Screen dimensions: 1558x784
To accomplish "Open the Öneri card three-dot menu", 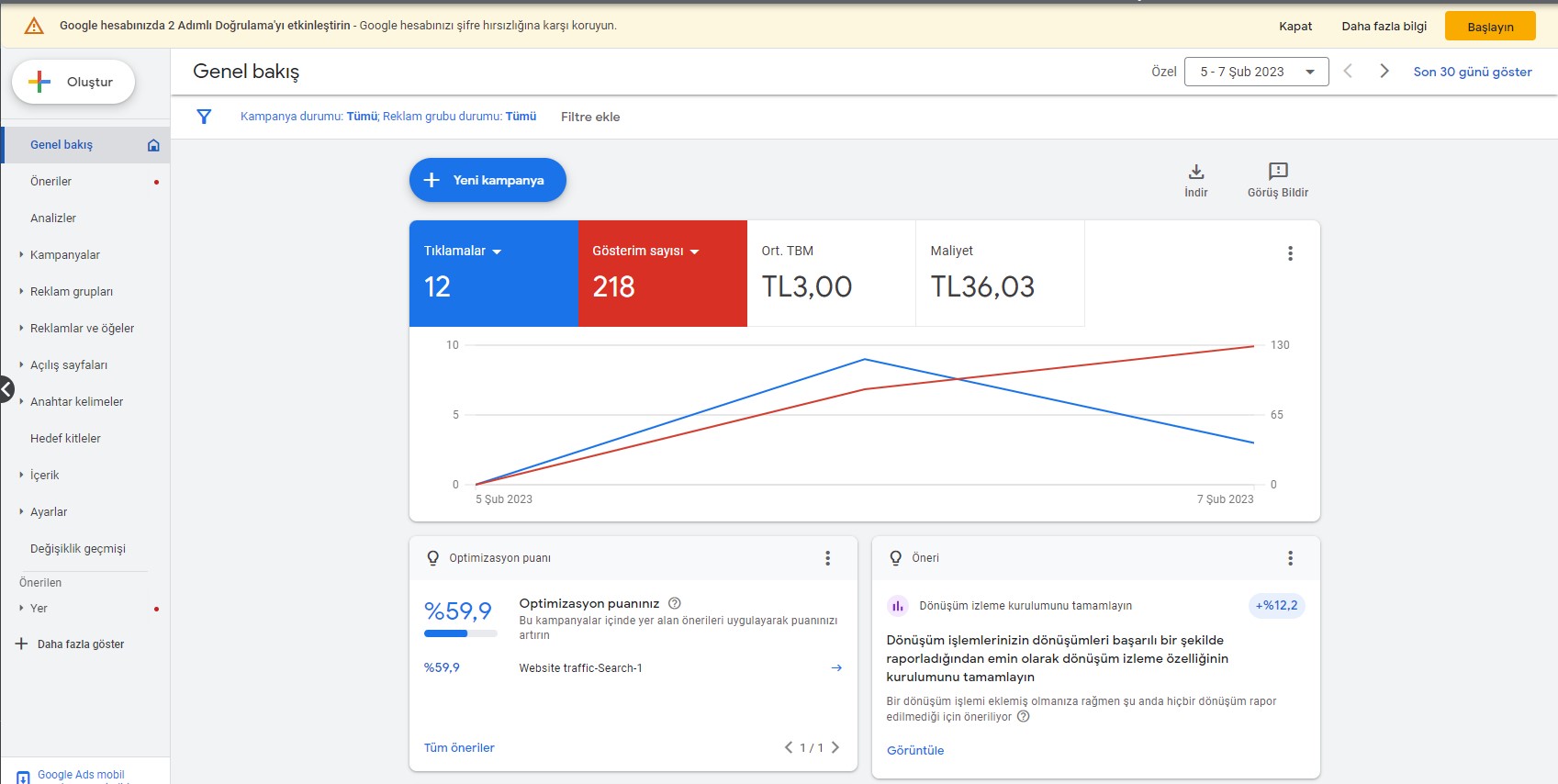I will click(x=1290, y=558).
